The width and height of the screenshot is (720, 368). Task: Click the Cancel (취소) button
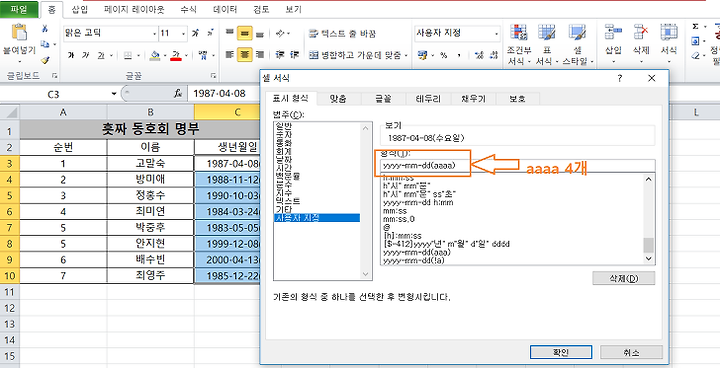pyautogui.click(x=631, y=352)
